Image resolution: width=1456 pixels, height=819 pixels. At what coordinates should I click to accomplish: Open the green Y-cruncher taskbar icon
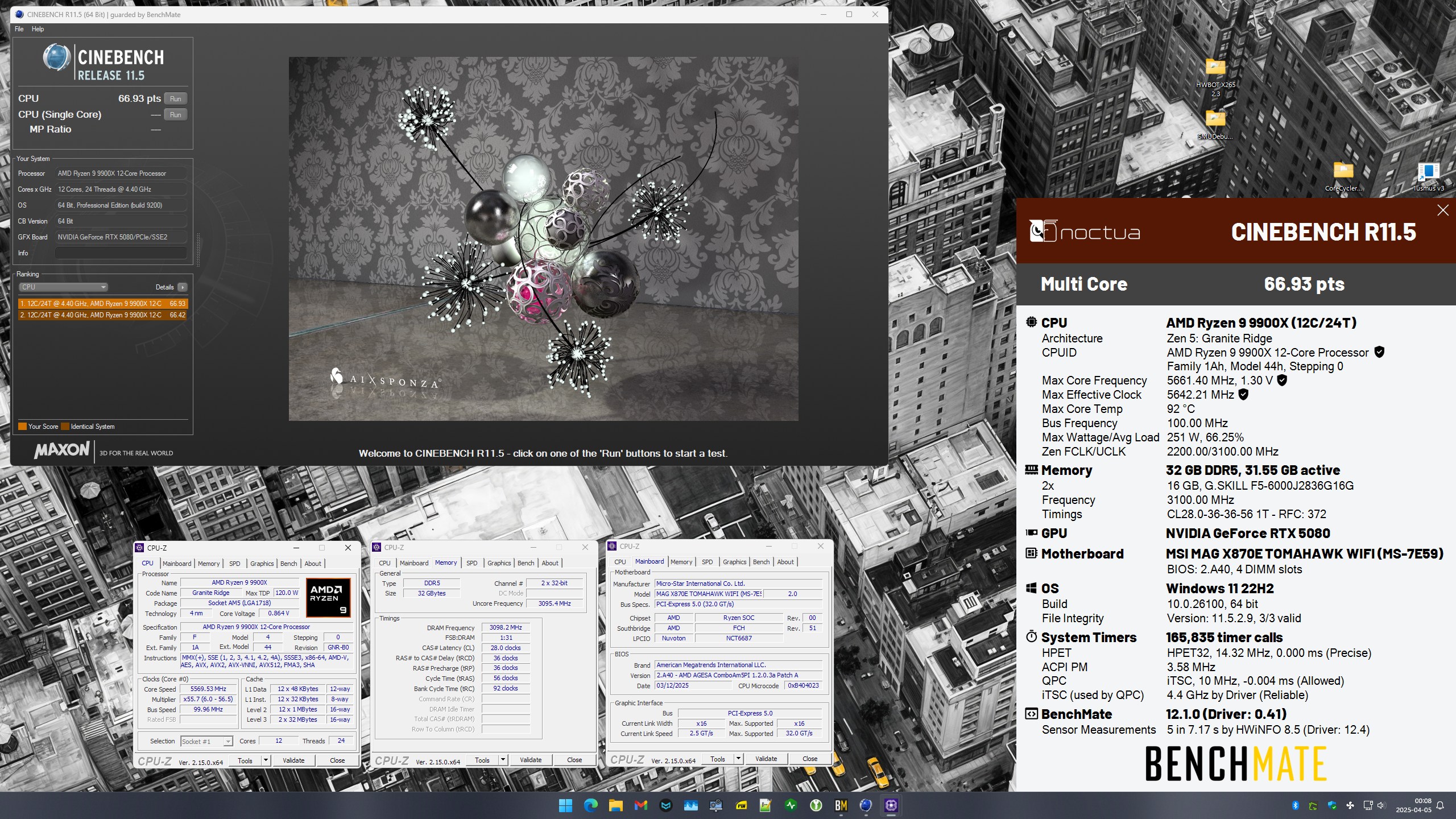click(x=816, y=805)
